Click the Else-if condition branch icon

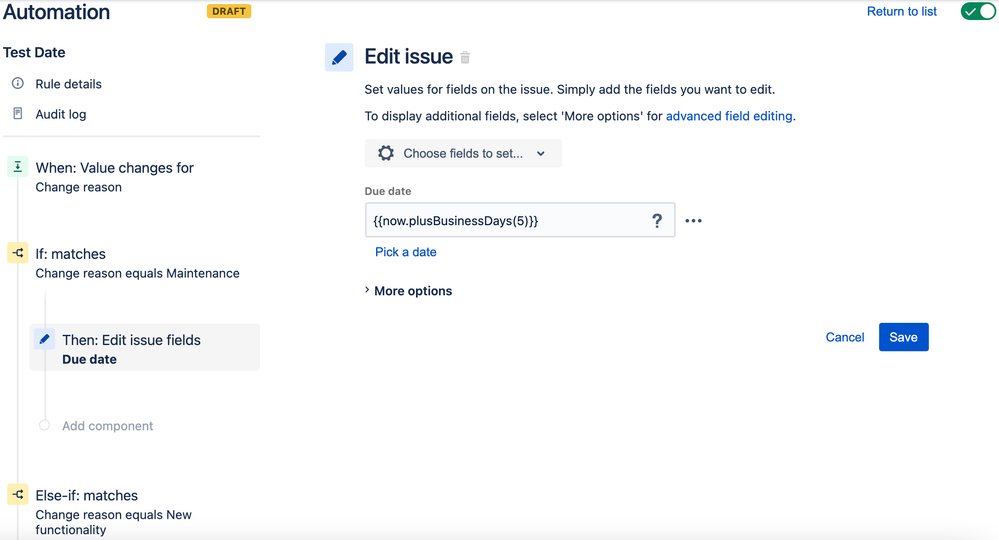click(x=18, y=495)
